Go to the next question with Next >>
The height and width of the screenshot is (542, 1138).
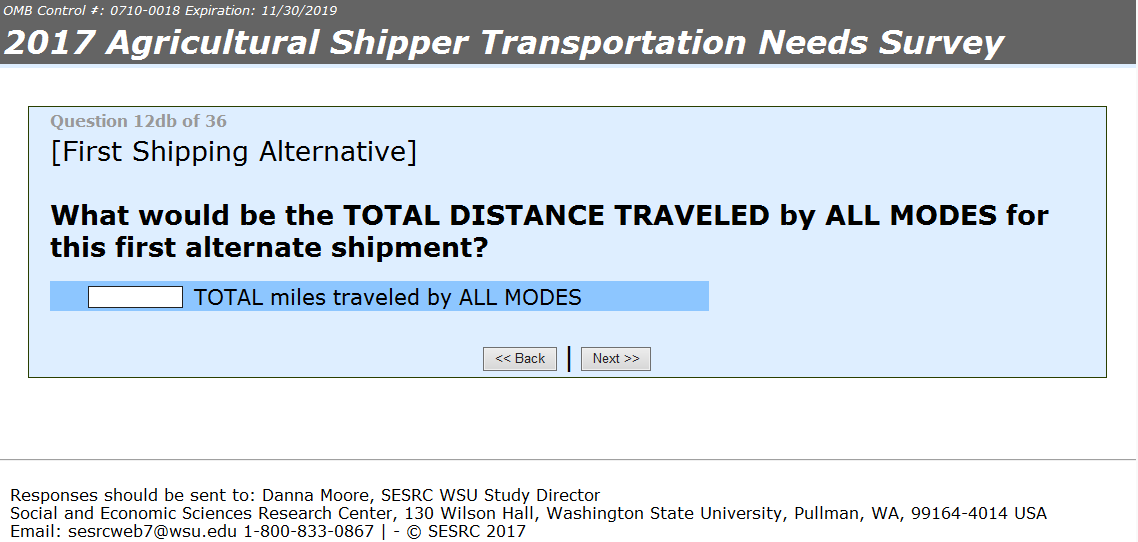(615, 359)
